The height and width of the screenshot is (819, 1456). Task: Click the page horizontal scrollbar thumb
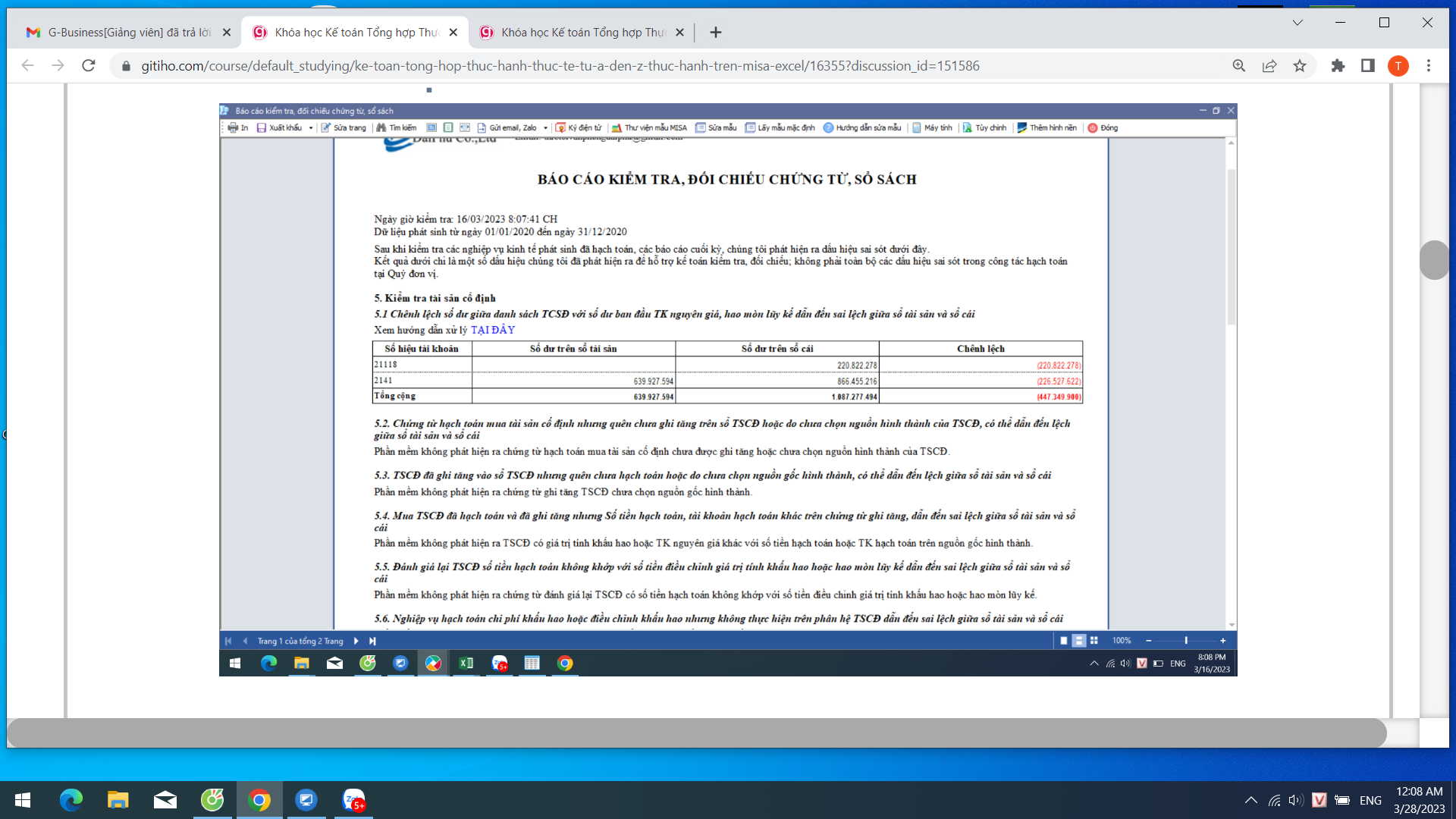[697, 733]
